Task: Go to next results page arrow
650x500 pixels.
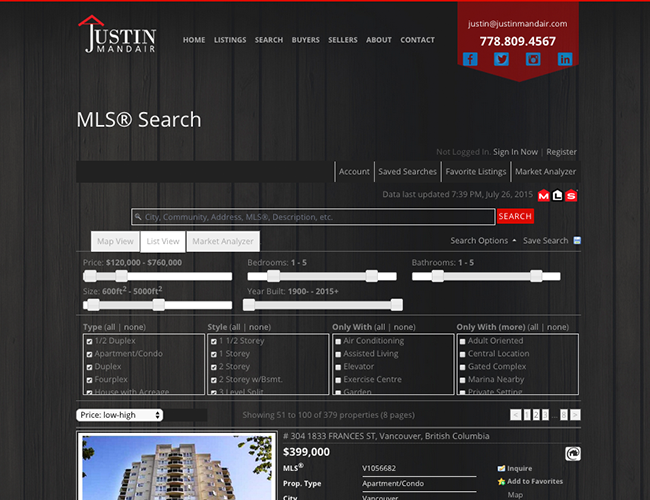Action: 575,414
